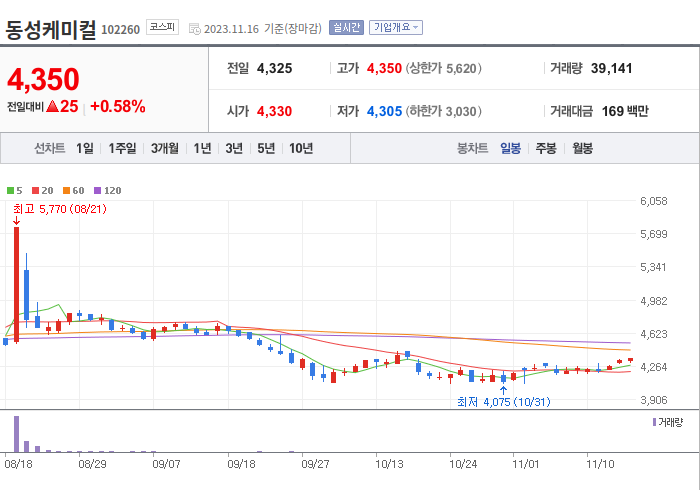The image size is (700, 490).
Task: Click the 상한가 5,620 text
Action: pos(444,68)
